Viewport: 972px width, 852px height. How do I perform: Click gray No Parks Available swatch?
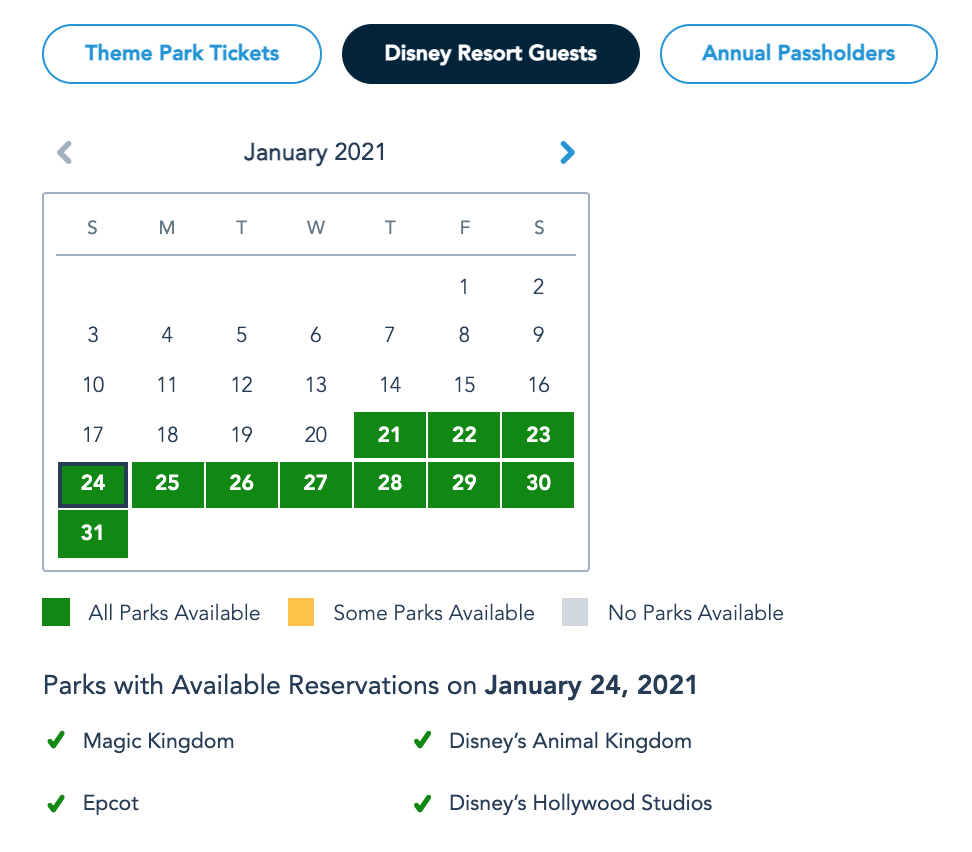(575, 612)
